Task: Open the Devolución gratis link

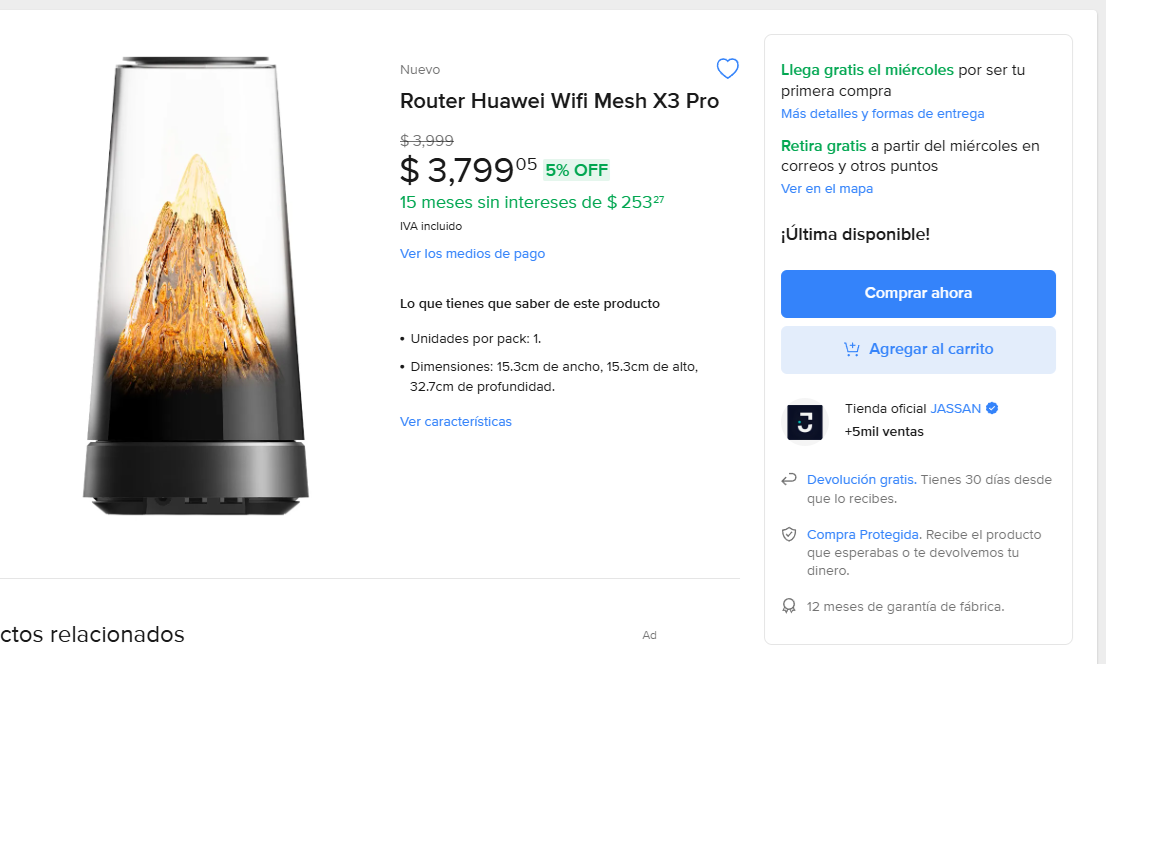Action: (x=861, y=480)
